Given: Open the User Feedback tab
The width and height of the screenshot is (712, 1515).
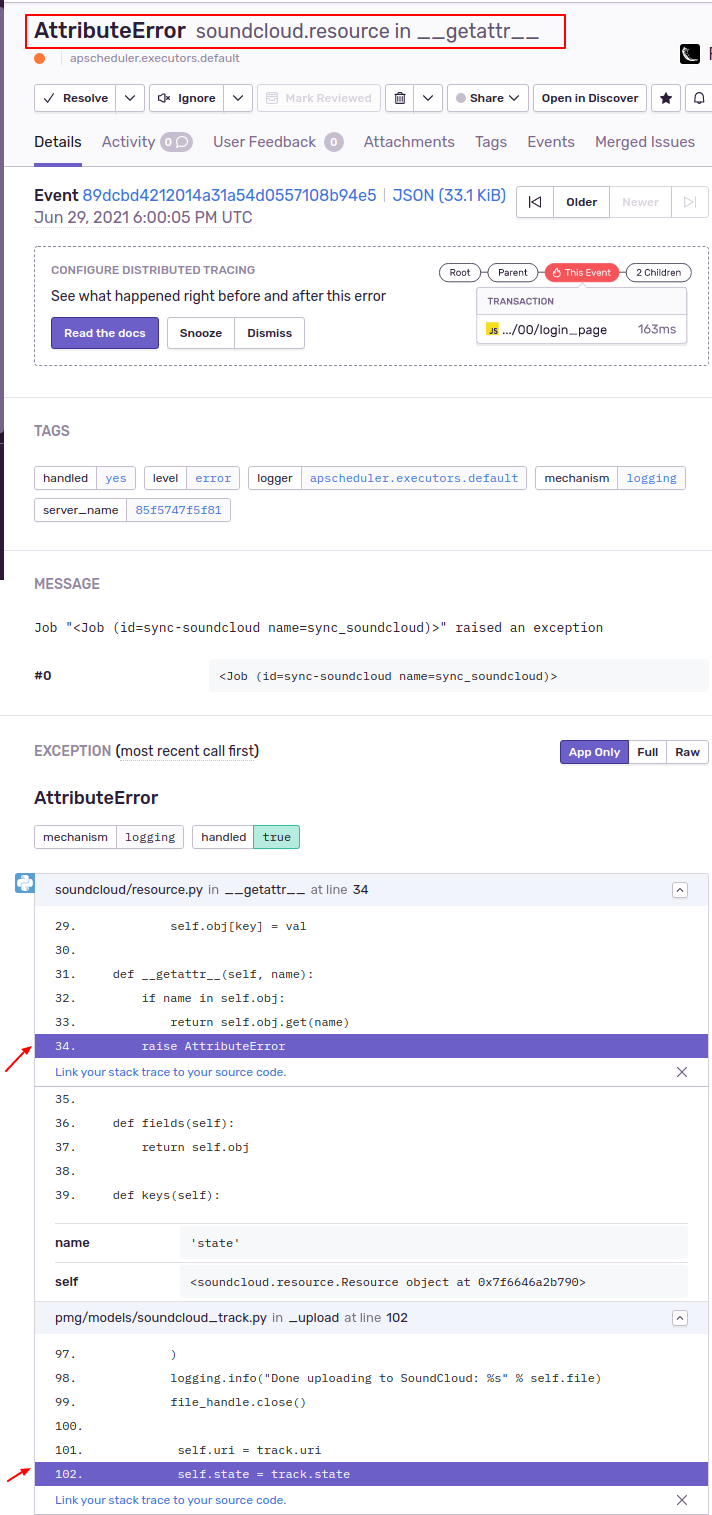Looking at the screenshot, I should click(x=278, y=142).
